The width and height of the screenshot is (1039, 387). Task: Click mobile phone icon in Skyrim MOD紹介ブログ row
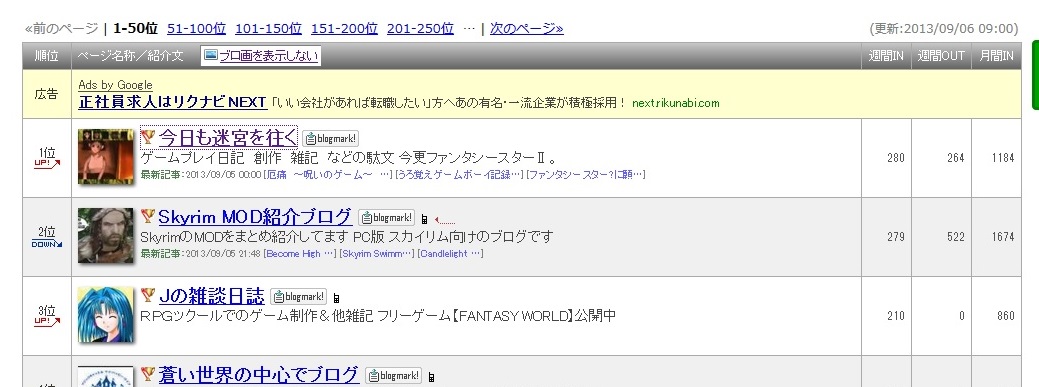pyautogui.click(x=425, y=219)
